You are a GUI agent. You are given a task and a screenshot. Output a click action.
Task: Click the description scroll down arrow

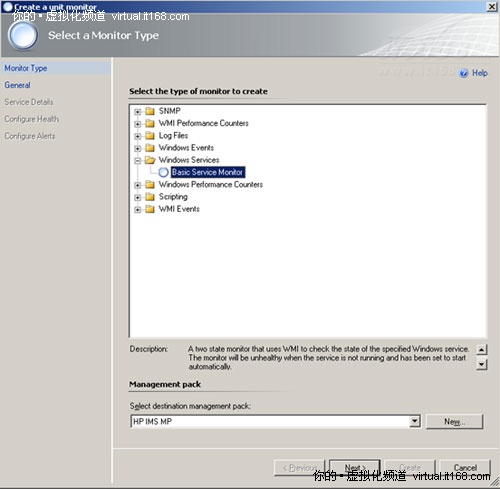coord(482,364)
